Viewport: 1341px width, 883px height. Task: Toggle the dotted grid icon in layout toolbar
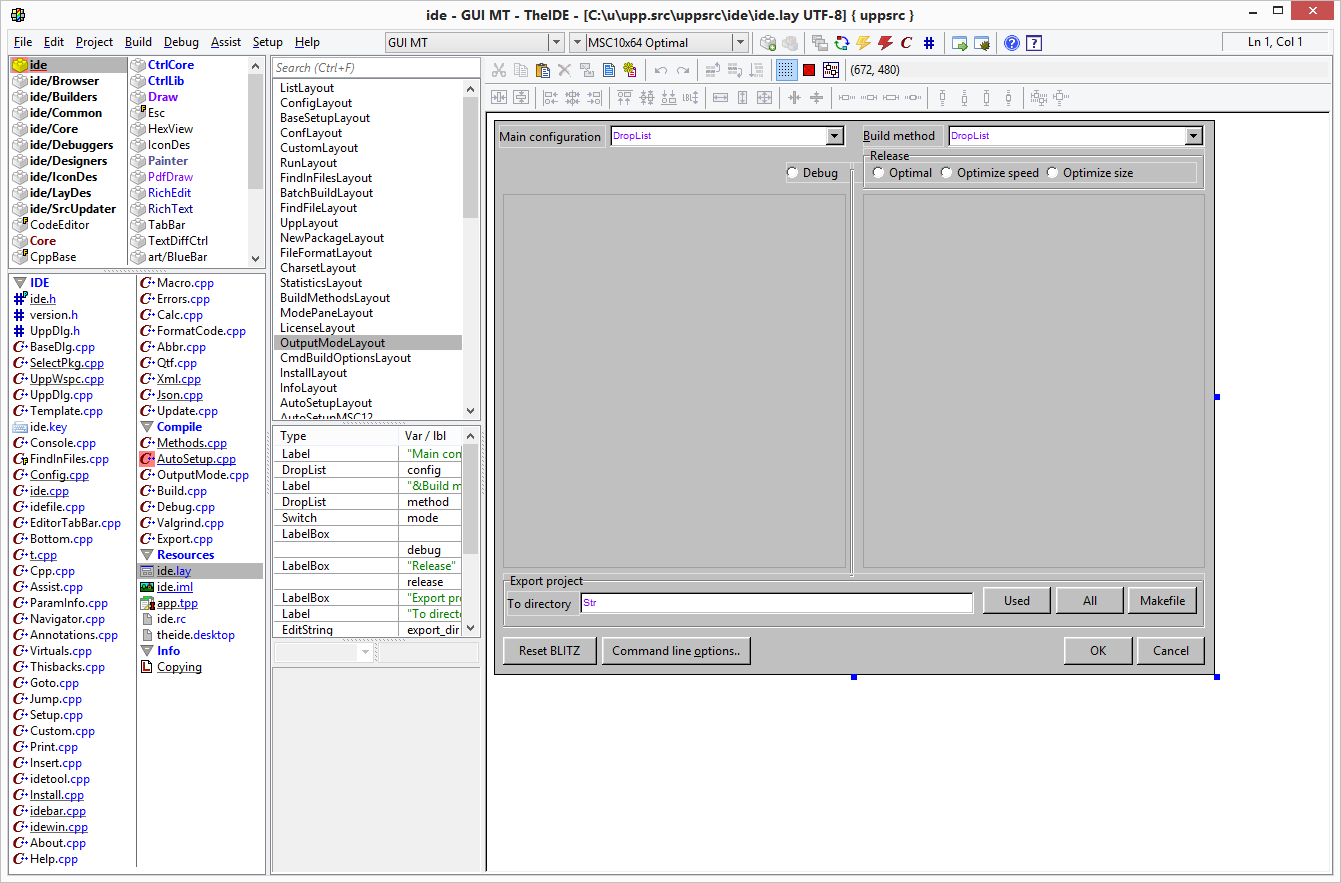[x=786, y=70]
